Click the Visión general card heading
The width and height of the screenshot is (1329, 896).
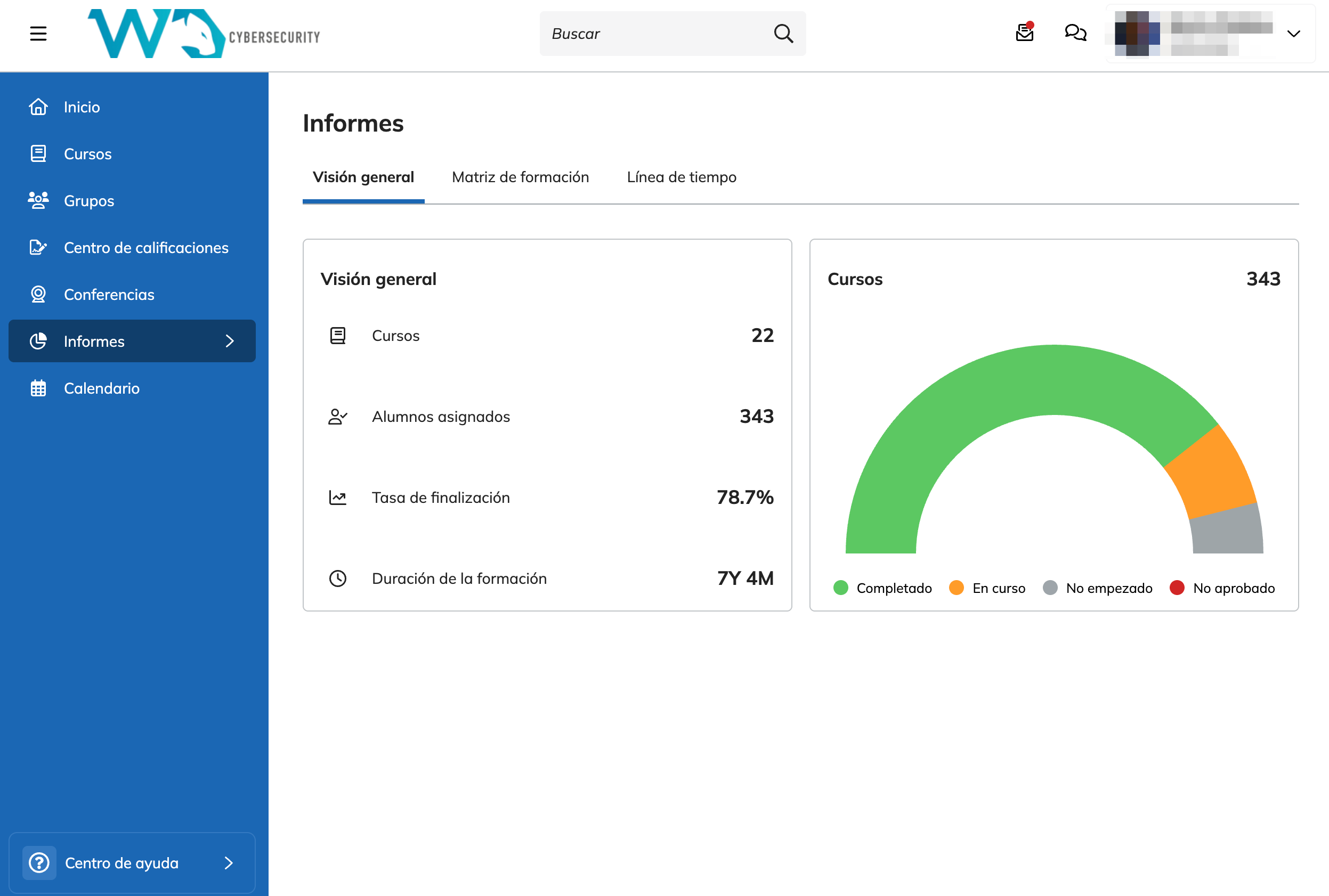click(x=378, y=279)
